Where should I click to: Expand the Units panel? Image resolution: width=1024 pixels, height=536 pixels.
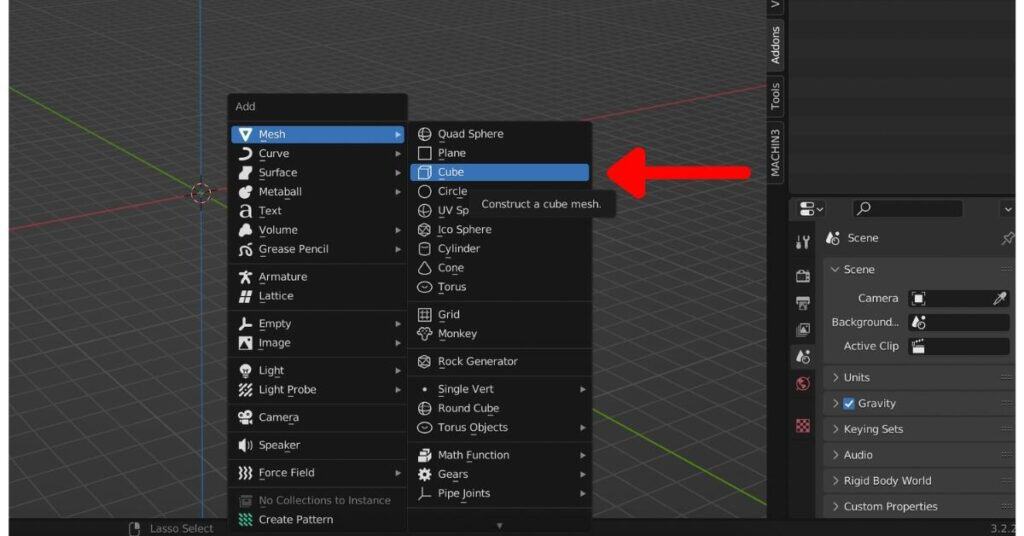[856, 378]
